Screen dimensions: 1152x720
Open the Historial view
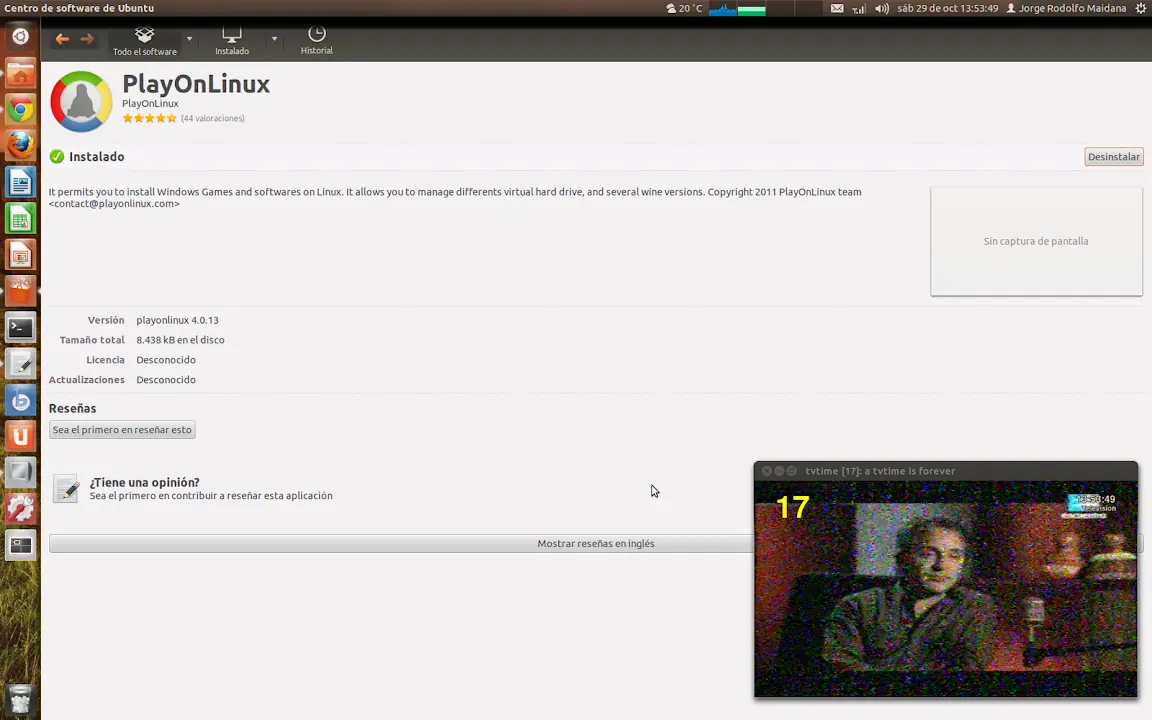pos(317,41)
